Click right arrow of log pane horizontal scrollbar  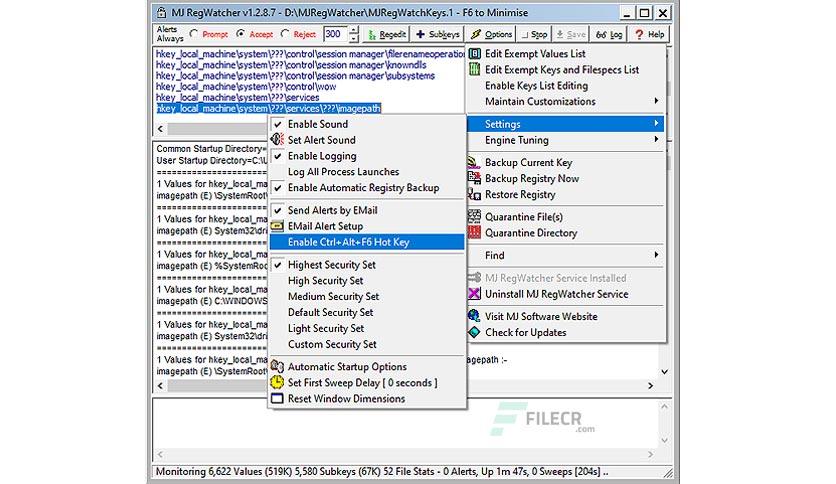(x=650, y=385)
